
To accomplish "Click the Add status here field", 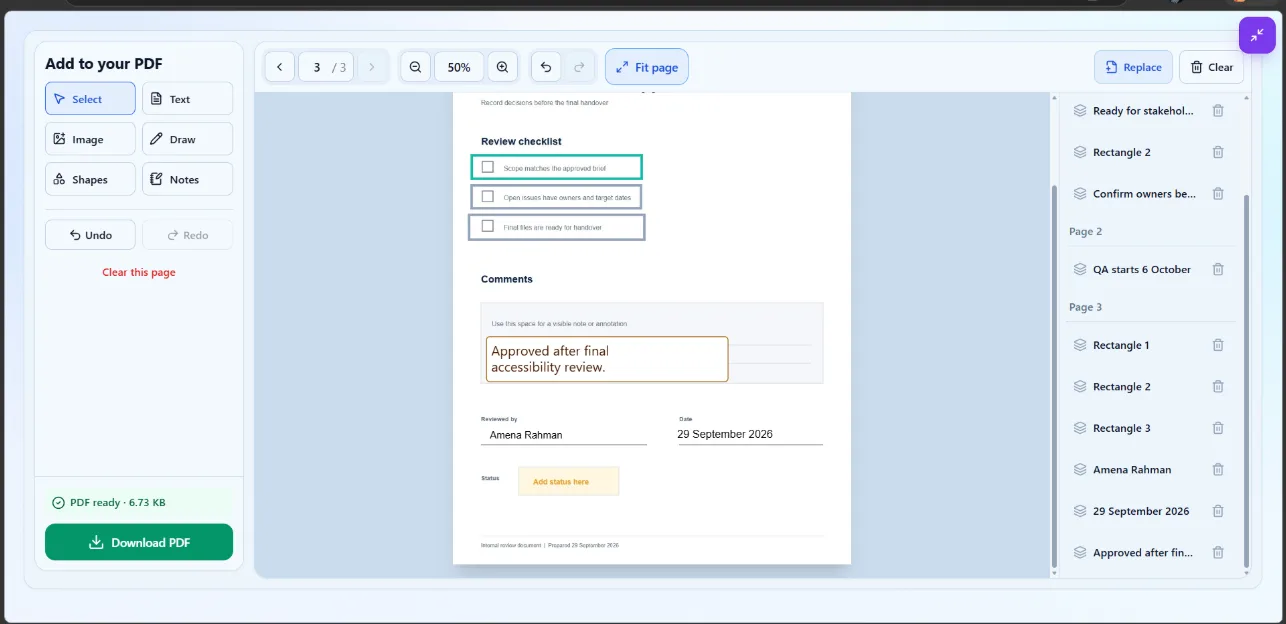I will (x=568, y=481).
